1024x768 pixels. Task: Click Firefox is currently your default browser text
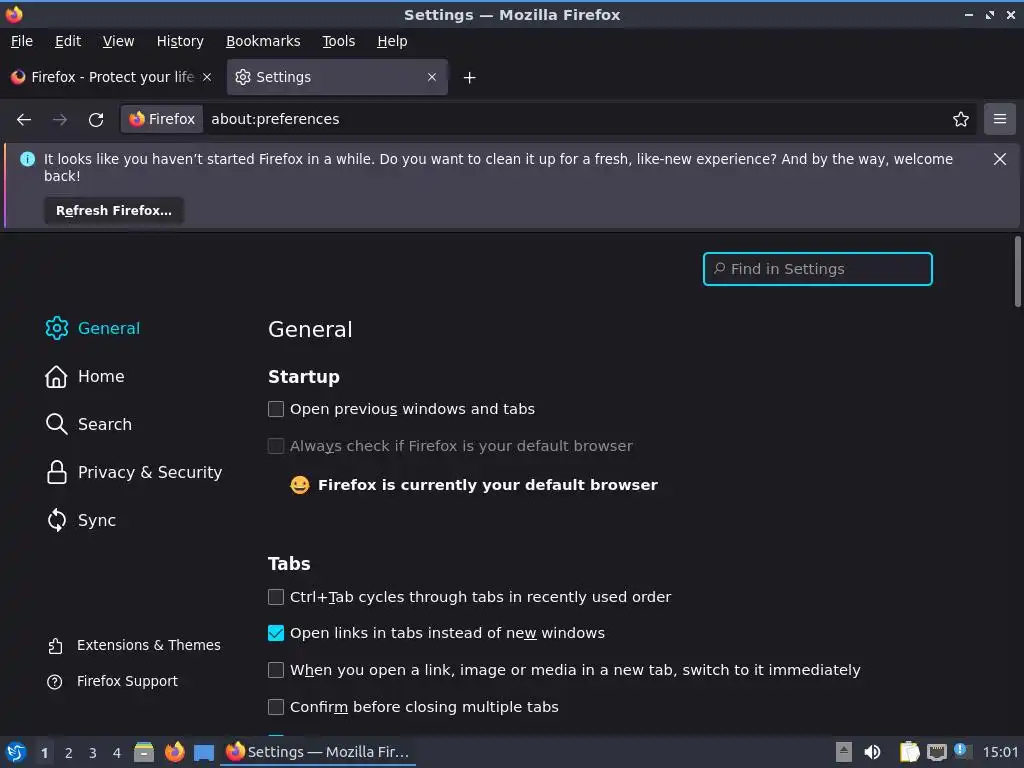(487, 485)
